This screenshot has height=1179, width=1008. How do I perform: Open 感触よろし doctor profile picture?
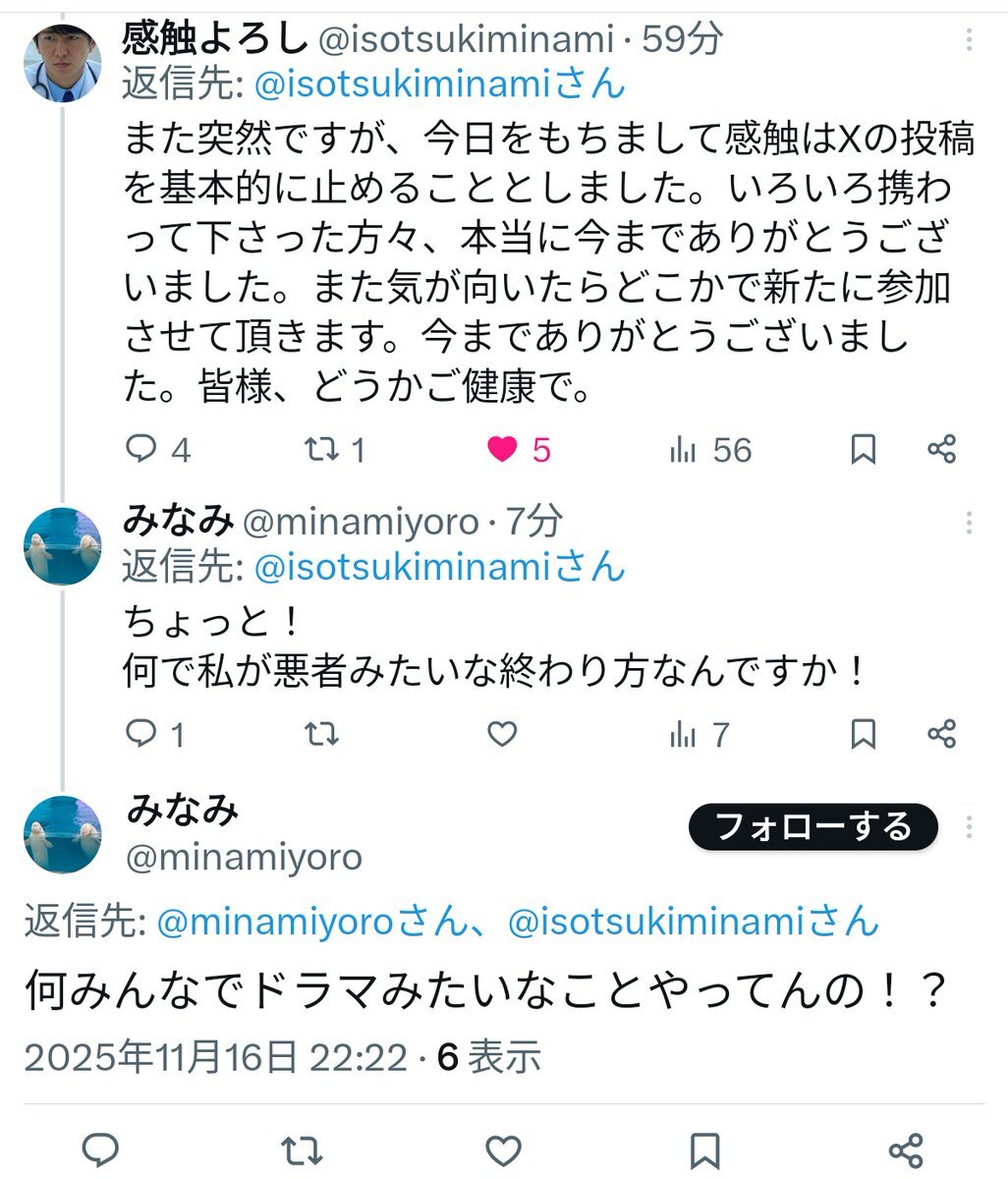click(x=62, y=63)
